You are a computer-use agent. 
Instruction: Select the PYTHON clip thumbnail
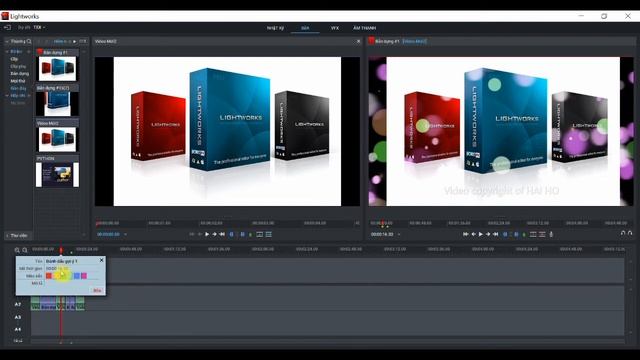[57, 175]
